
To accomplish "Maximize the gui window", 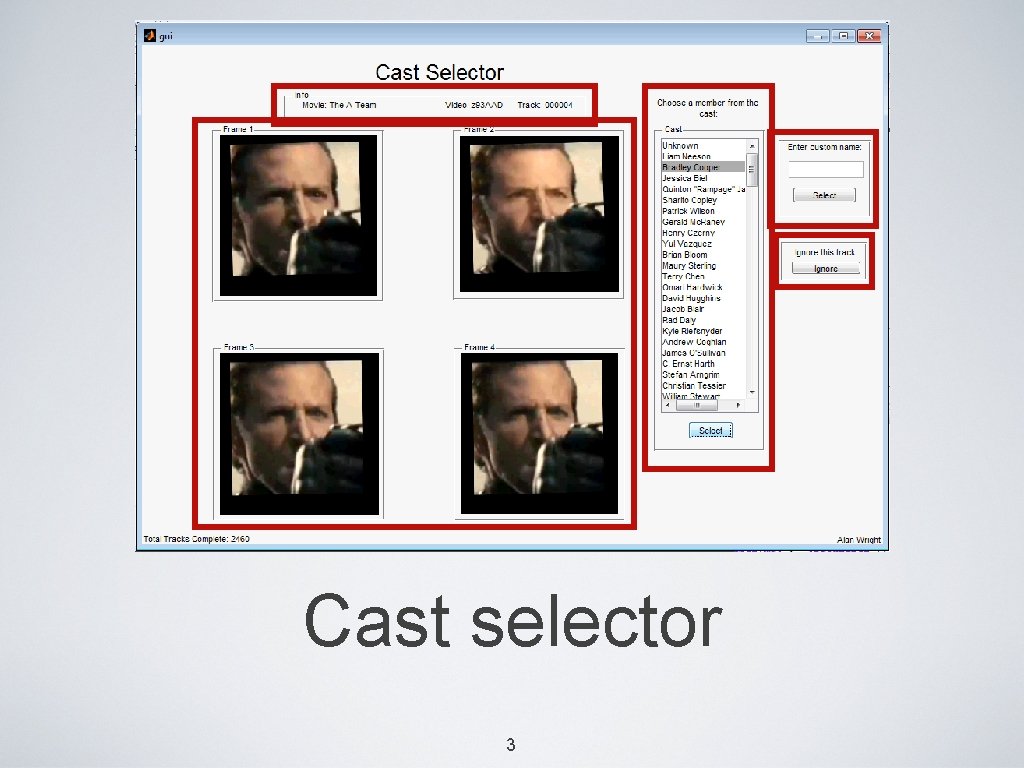I will pos(843,36).
